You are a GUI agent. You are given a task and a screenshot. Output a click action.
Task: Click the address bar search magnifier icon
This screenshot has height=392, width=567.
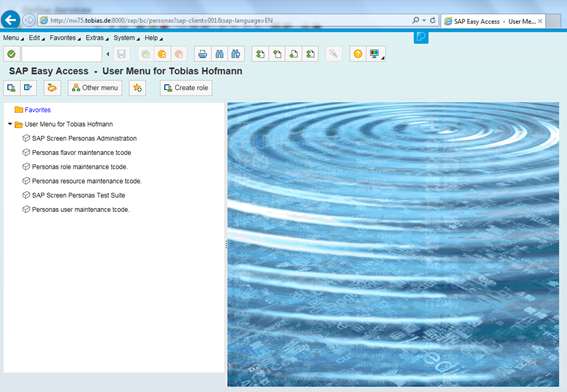(416, 20)
